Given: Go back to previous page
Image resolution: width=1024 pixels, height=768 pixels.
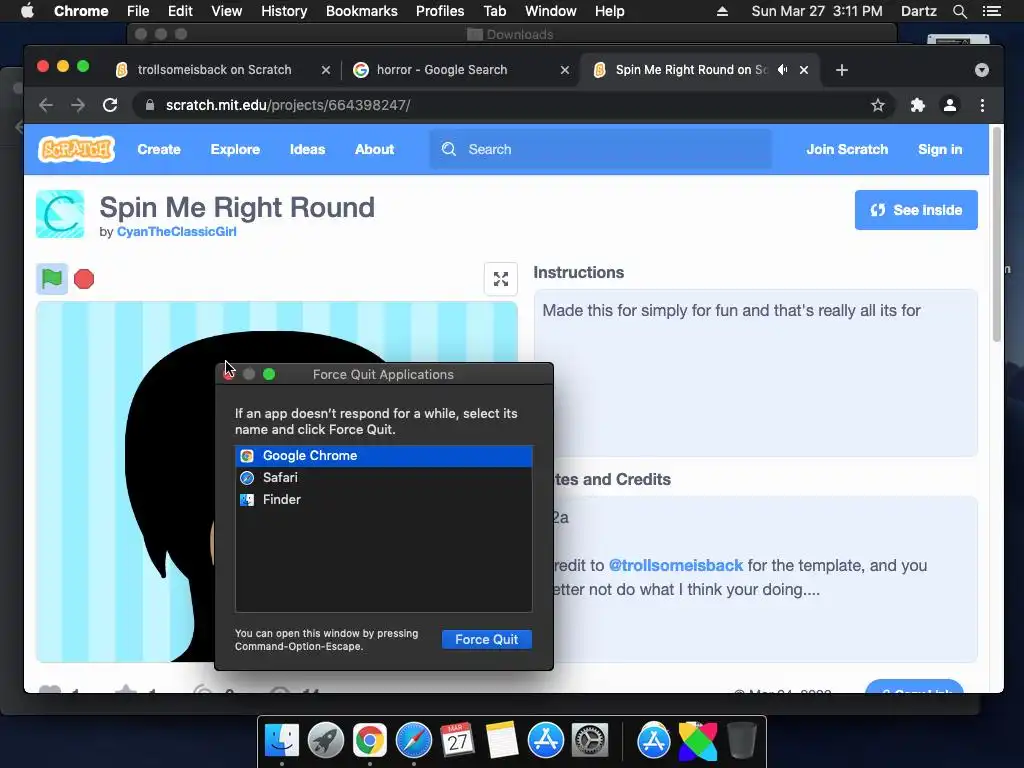Looking at the screenshot, I should 46,105.
